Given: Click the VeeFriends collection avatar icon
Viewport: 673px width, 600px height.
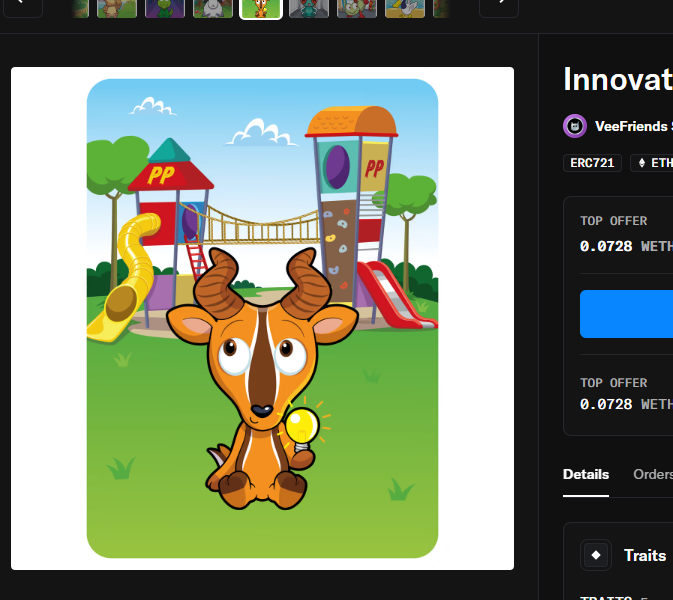Looking at the screenshot, I should (575, 126).
